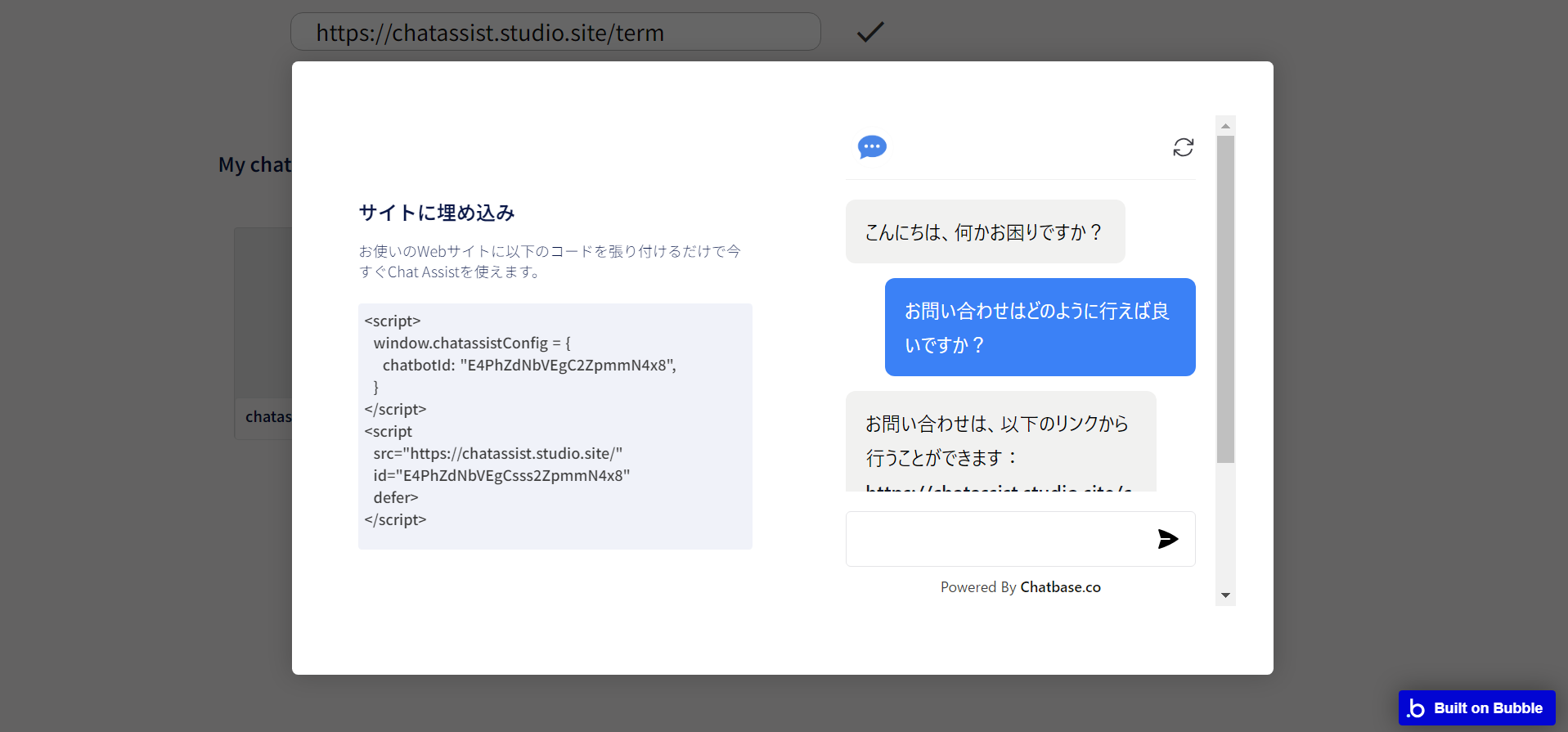Click the chatbotId line in code
This screenshot has height=732, width=1568.
[529, 366]
